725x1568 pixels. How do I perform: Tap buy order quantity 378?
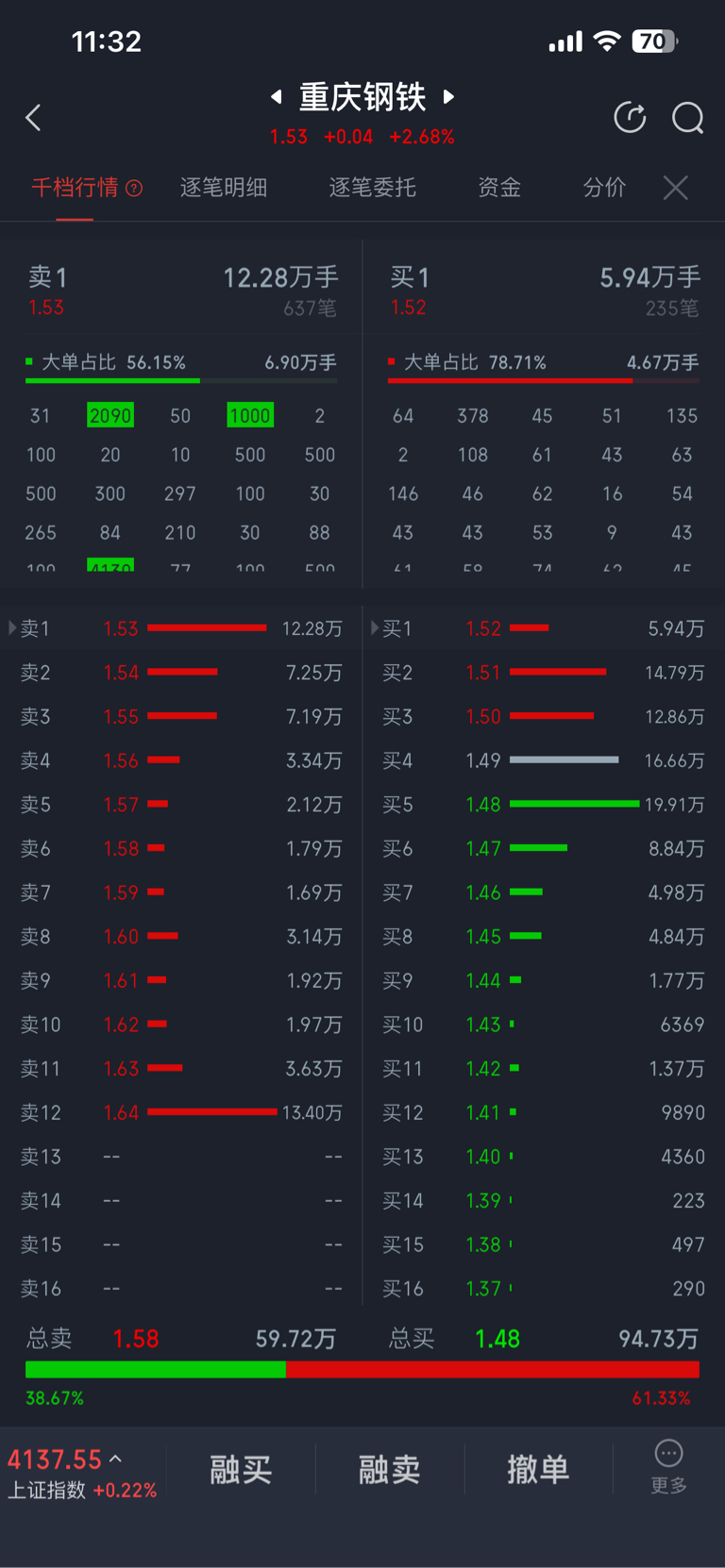pos(473,415)
